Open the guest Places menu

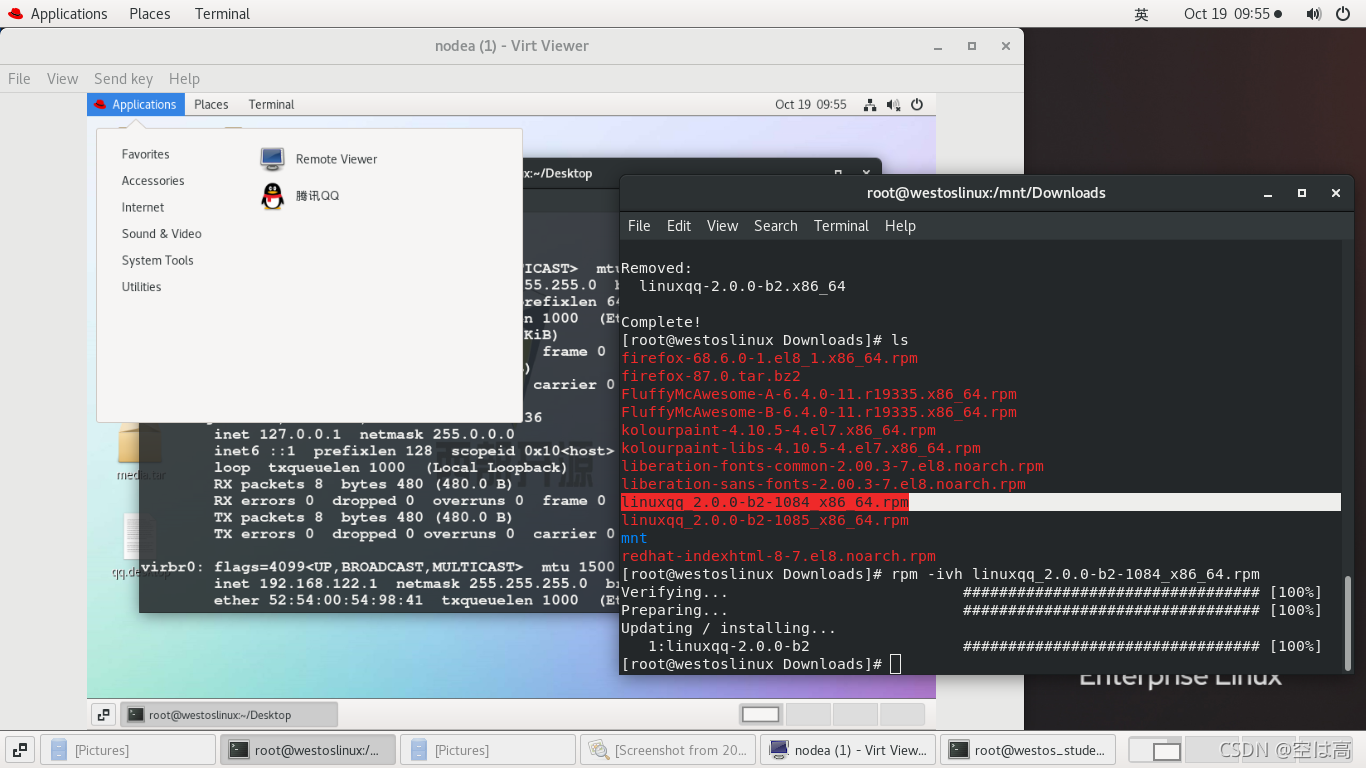[211, 104]
